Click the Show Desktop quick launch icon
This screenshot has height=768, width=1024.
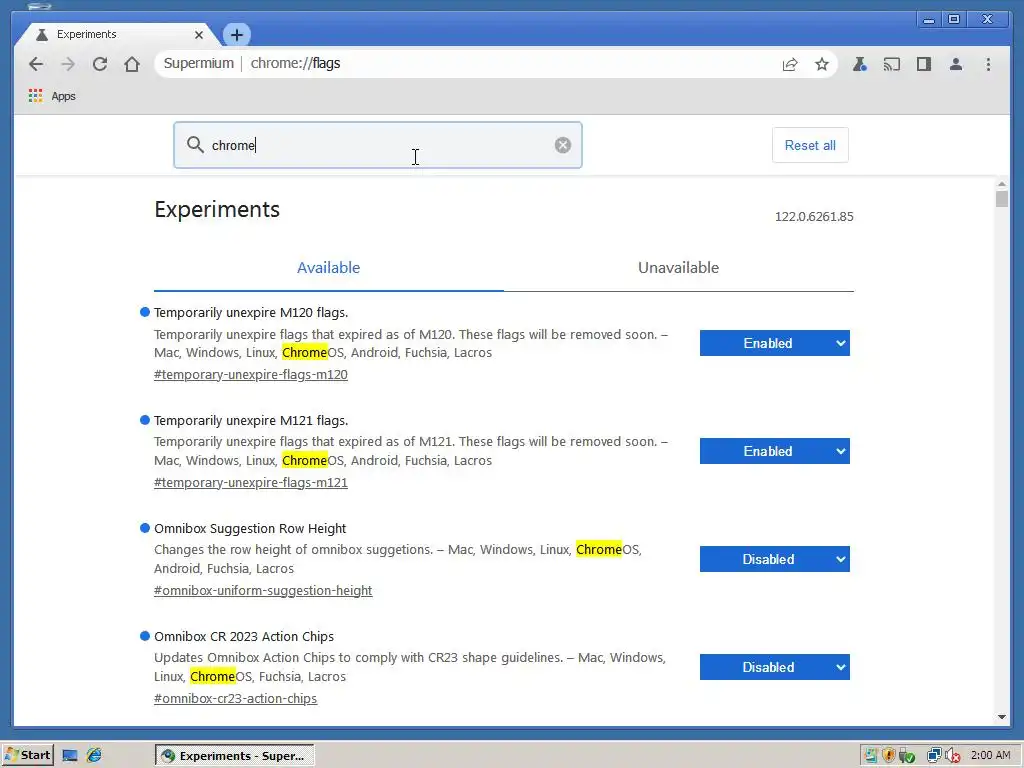pyautogui.click(x=69, y=756)
